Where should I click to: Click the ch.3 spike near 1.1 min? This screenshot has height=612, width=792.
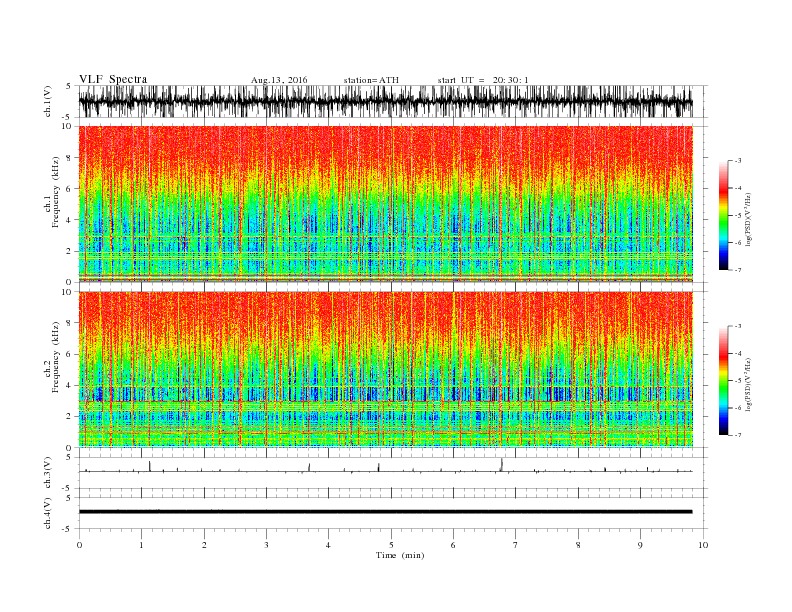tap(150, 466)
